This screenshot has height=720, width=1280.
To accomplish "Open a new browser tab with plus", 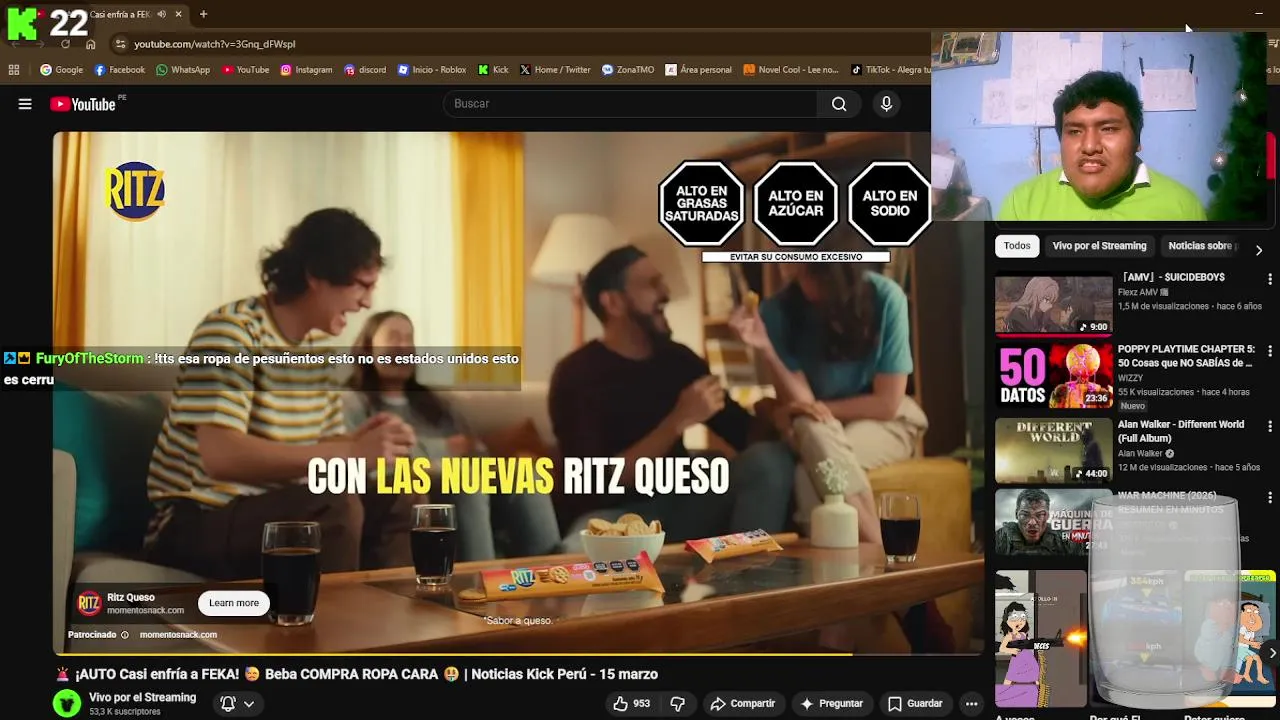I will [x=203, y=14].
